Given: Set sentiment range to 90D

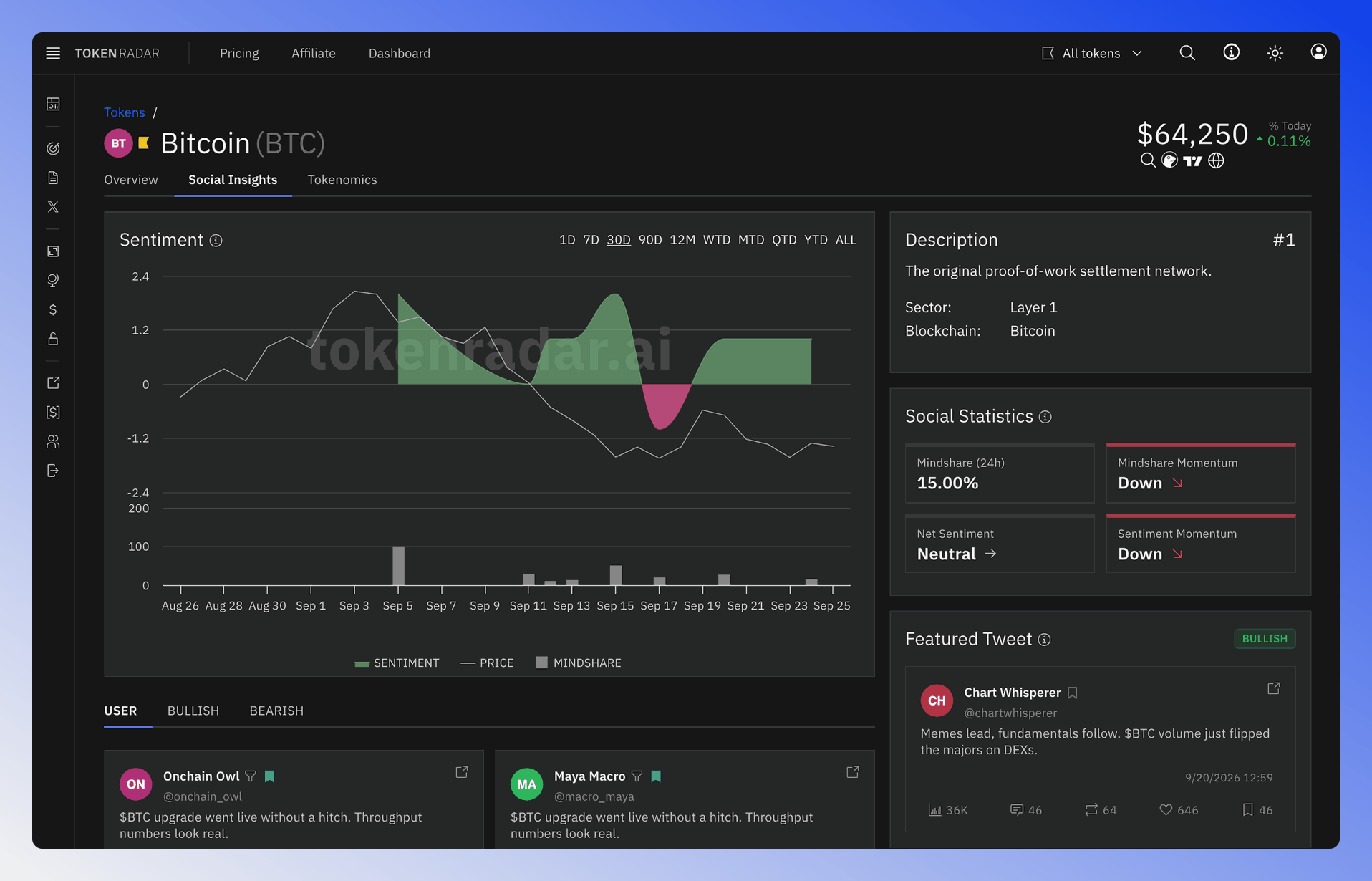Looking at the screenshot, I should (650, 240).
